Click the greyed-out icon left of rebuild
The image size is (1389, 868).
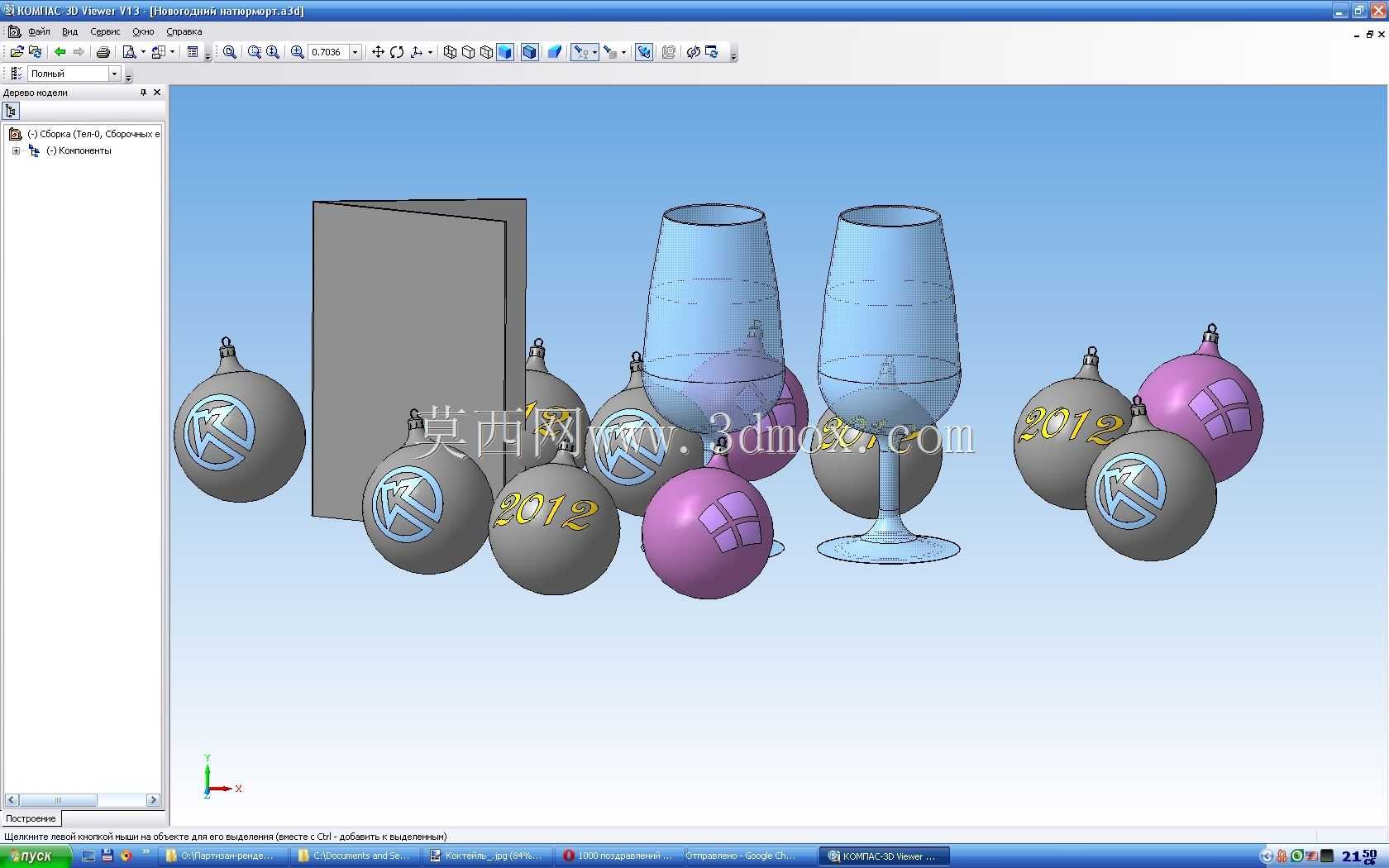(669, 52)
